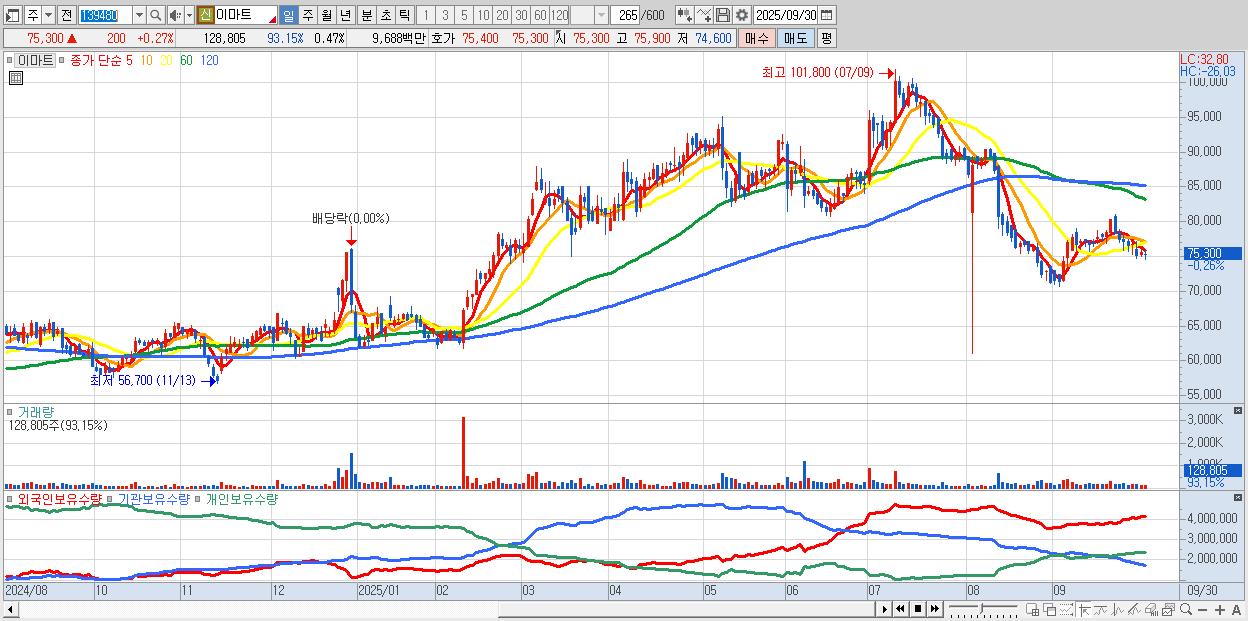The height and width of the screenshot is (621, 1248).
Task: Select interval 30 button
Action: [x=521, y=15]
